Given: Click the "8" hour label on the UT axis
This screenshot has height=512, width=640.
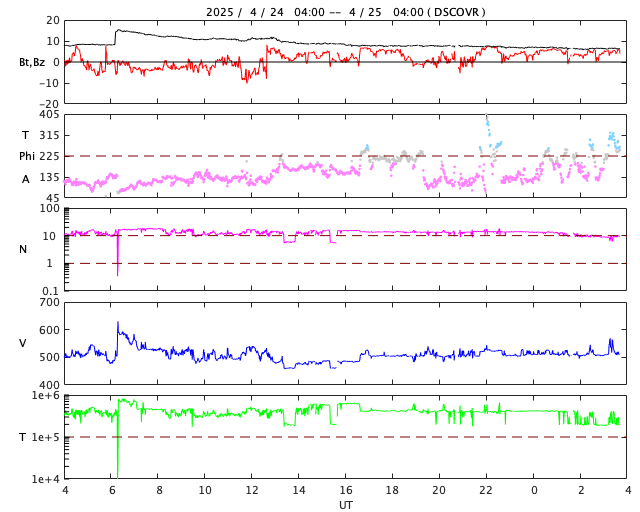Looking at the screenshot, I should click(x=159, y=490).
